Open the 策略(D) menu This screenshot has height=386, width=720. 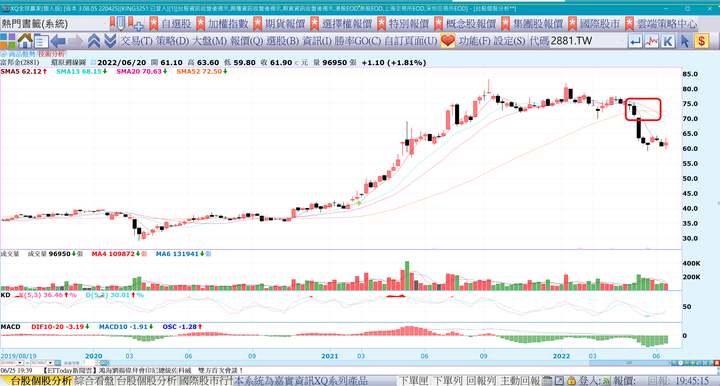[172, 41]
